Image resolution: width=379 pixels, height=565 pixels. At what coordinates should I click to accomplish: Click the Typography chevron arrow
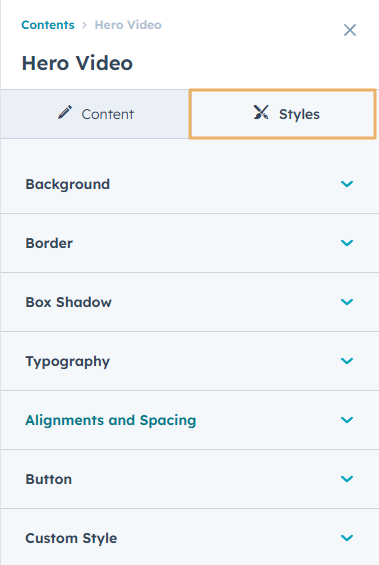point(347,361)
